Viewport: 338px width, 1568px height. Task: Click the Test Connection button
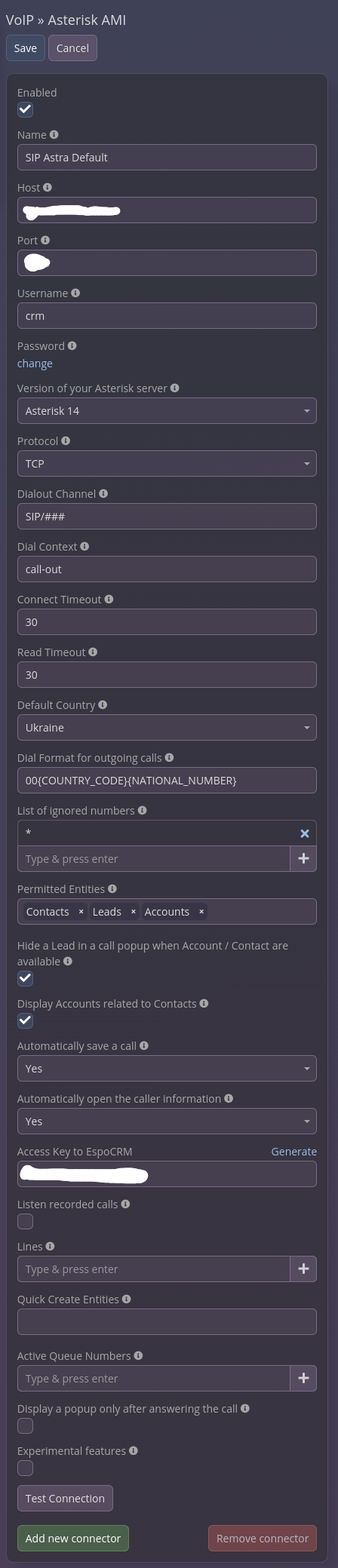coord(65,1498)
